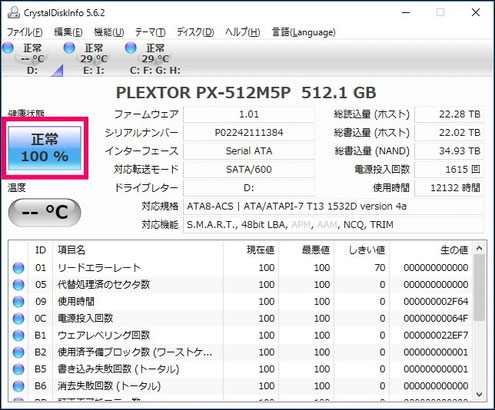
Task: Open the 言語(Language) menu
Action: coord(304,32)
